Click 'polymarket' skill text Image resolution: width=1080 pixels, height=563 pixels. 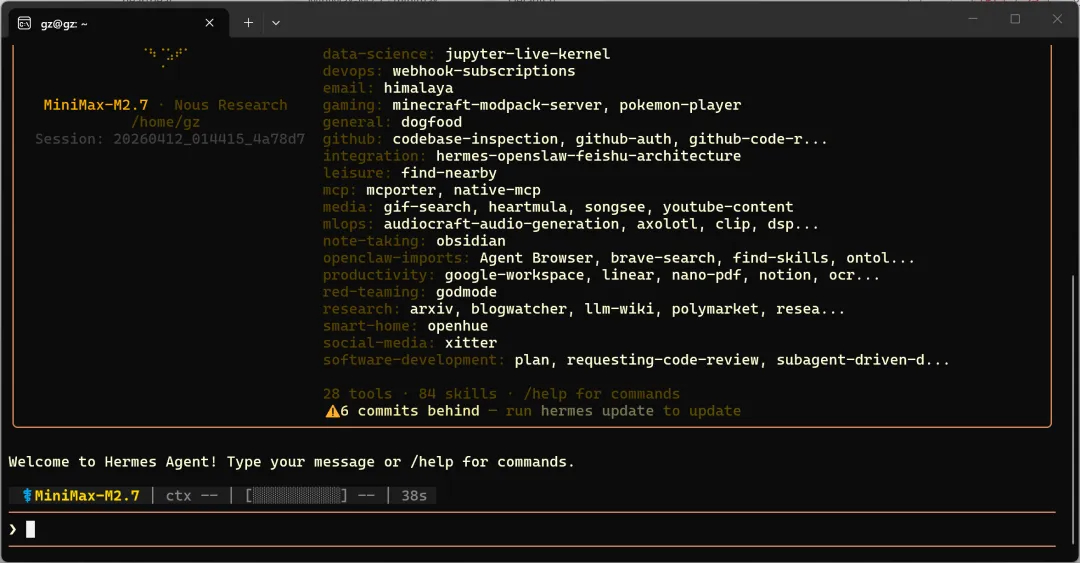715,309
